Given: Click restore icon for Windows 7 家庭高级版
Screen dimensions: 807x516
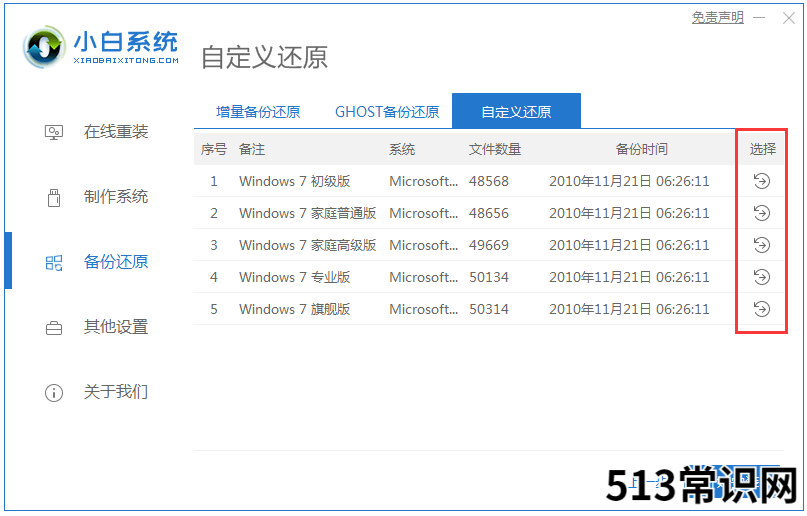Looking at the screenshot, I should point(762,245).
